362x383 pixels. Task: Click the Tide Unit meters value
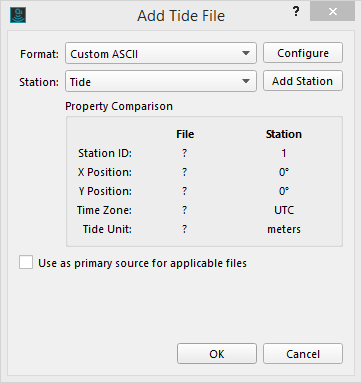coord(284,229)
